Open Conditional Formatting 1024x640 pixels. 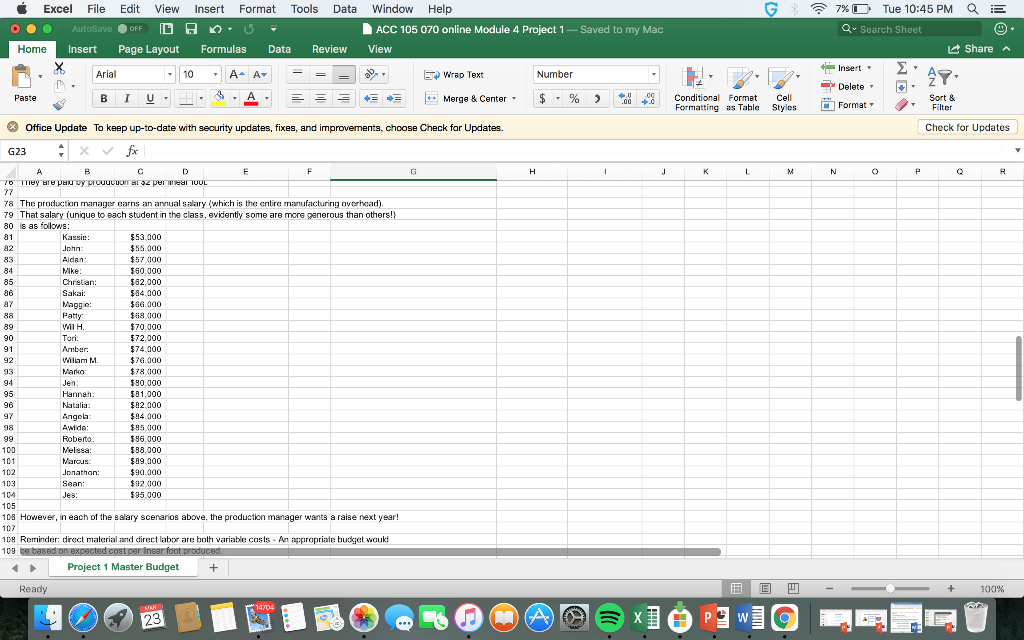point(696,89)
